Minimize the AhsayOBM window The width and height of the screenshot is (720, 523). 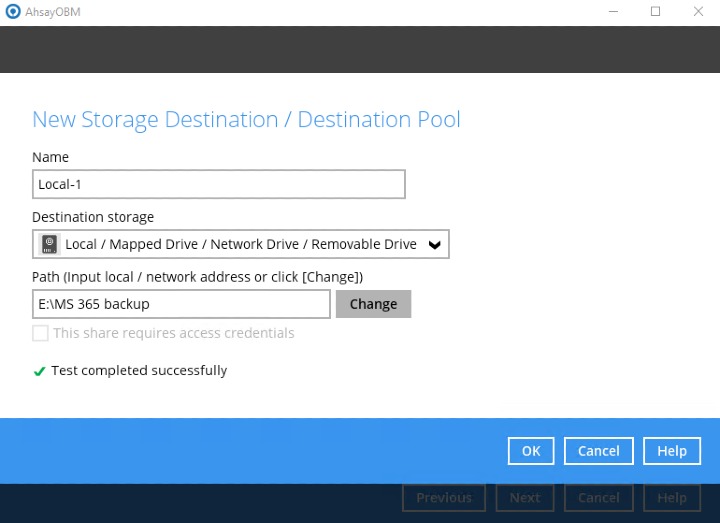tap(612, 12)
